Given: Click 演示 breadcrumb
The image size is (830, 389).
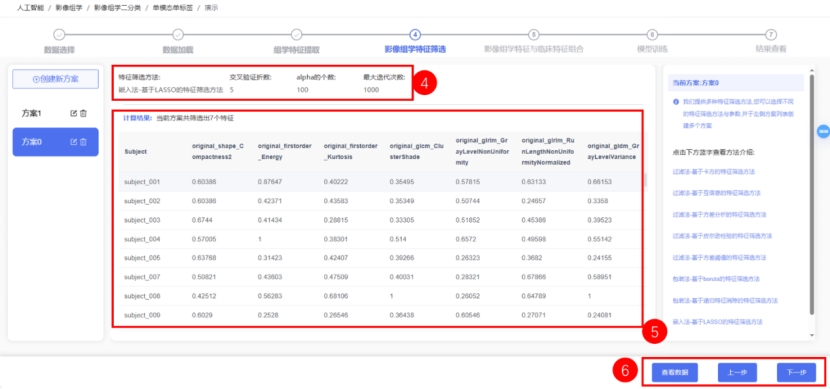Looking at the screenshot, I should click(x=211, y=8).
